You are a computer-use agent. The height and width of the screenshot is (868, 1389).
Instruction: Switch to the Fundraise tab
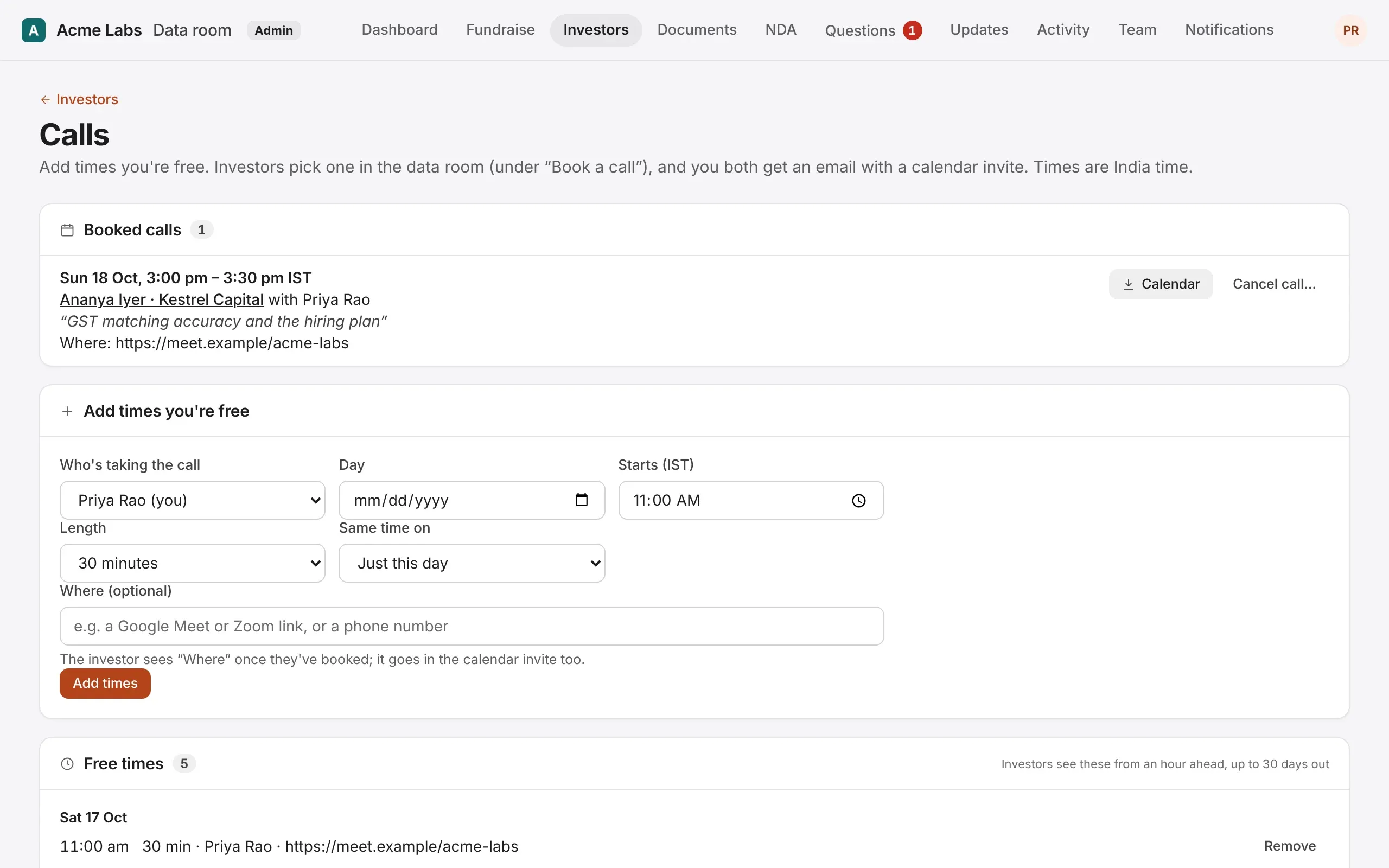[500, 30]
